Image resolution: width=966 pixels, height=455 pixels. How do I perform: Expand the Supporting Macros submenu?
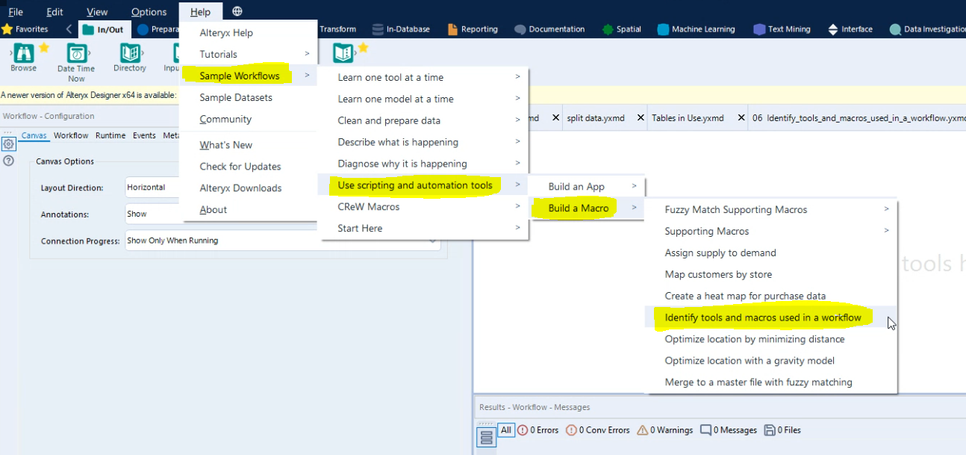tap(771, 232)
